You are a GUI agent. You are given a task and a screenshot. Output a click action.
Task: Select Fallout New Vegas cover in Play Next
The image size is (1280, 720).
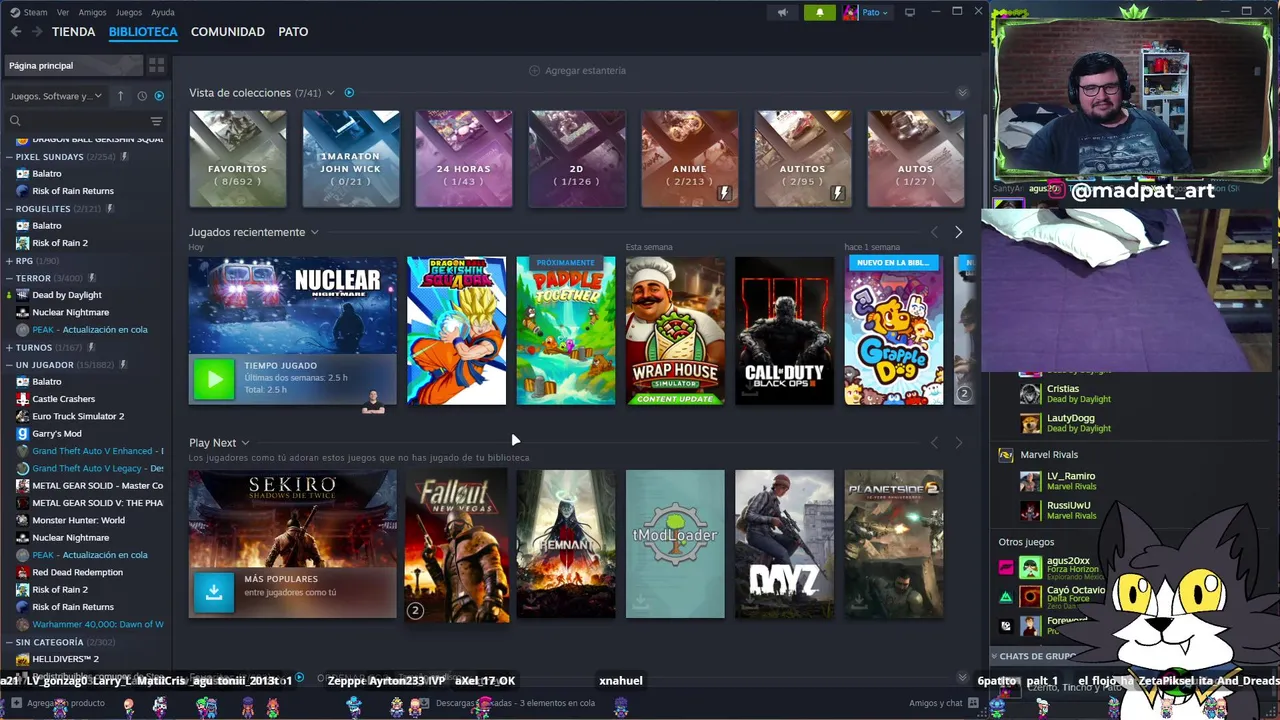tap(457, 545)
